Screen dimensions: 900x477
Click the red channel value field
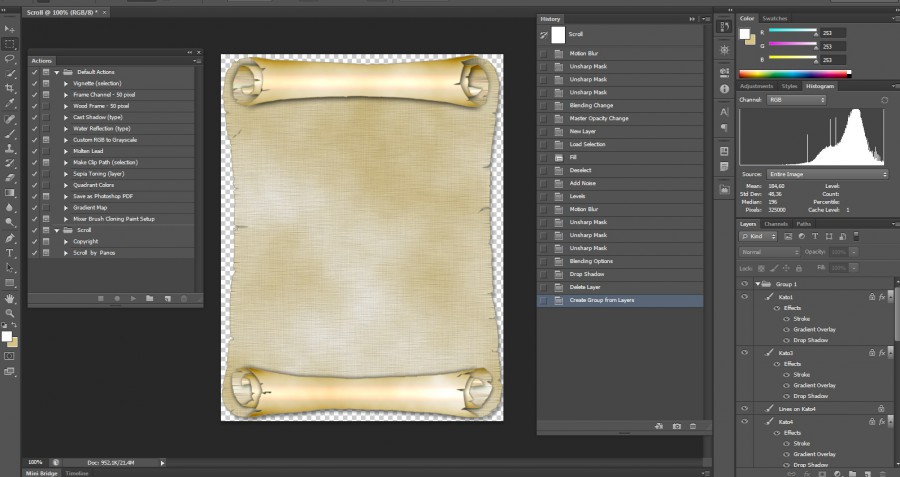coord(832,33)
